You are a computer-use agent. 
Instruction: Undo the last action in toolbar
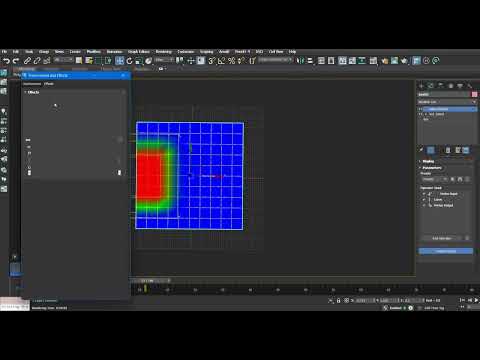coord(6,61)
